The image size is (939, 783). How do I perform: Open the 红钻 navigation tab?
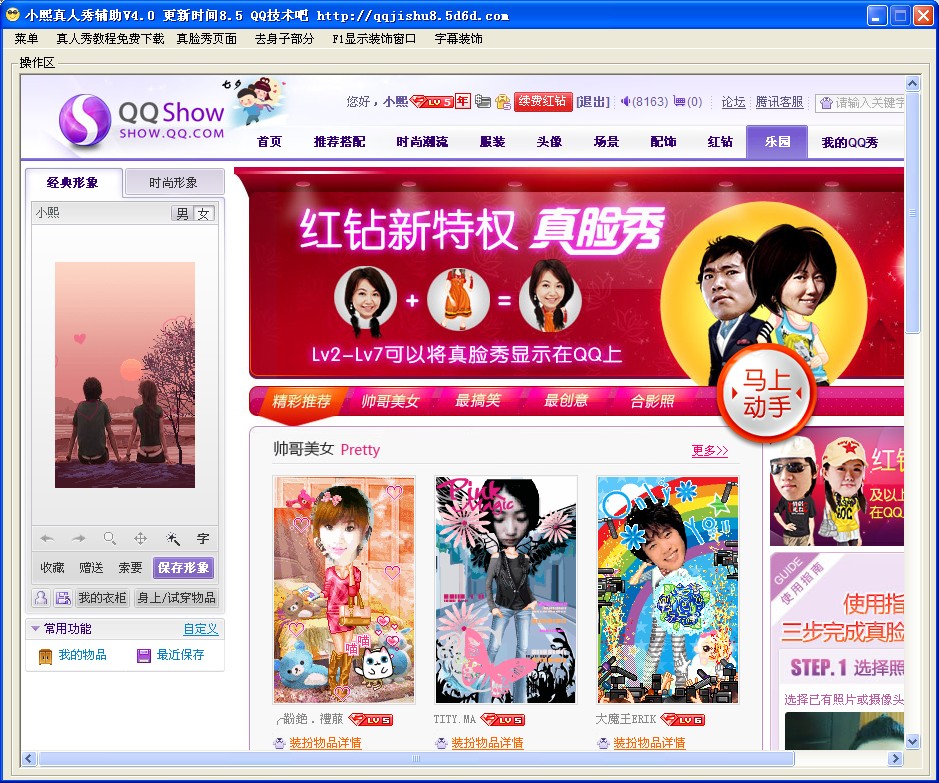(720, 142)
